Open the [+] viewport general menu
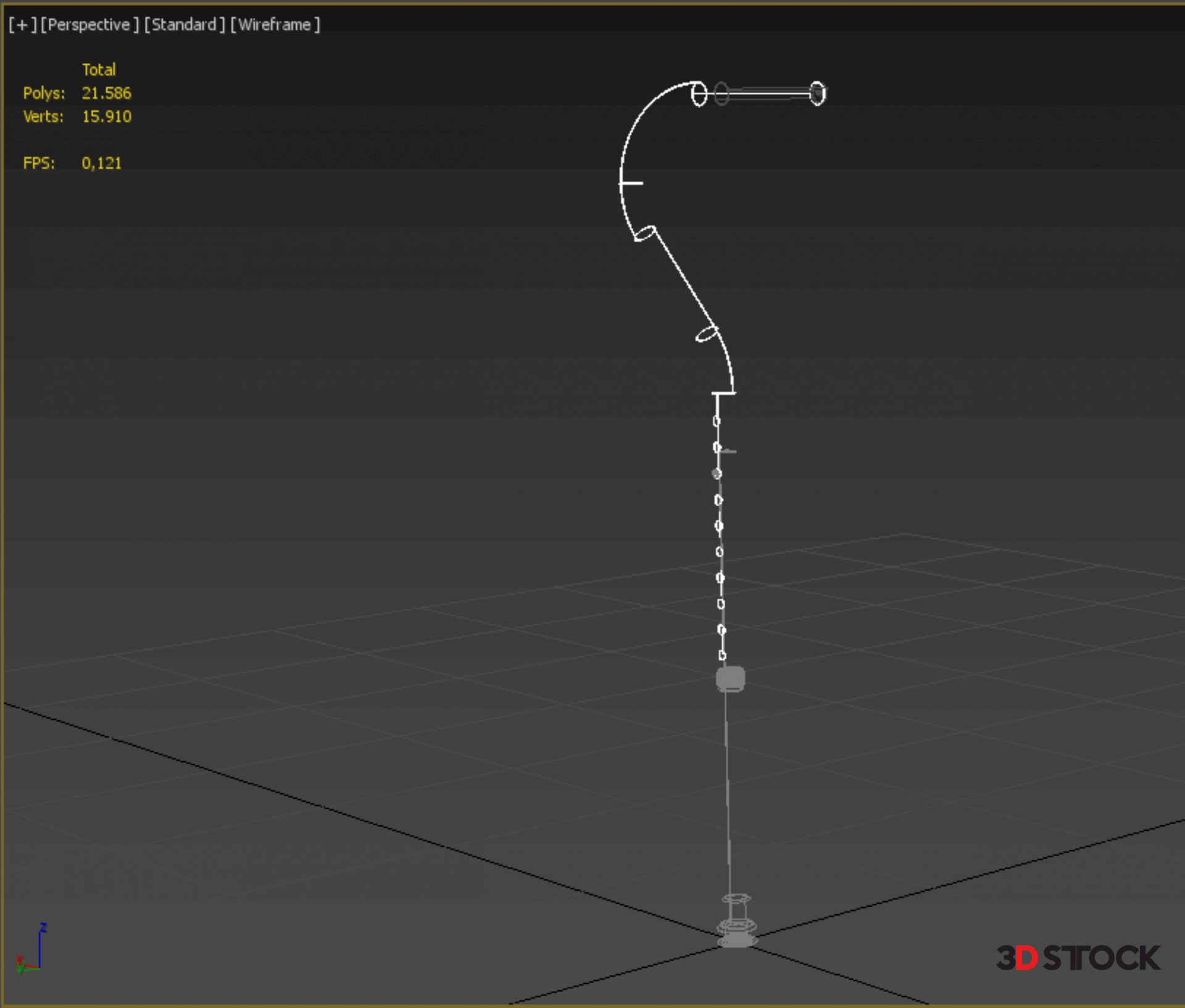 point(22,25)
